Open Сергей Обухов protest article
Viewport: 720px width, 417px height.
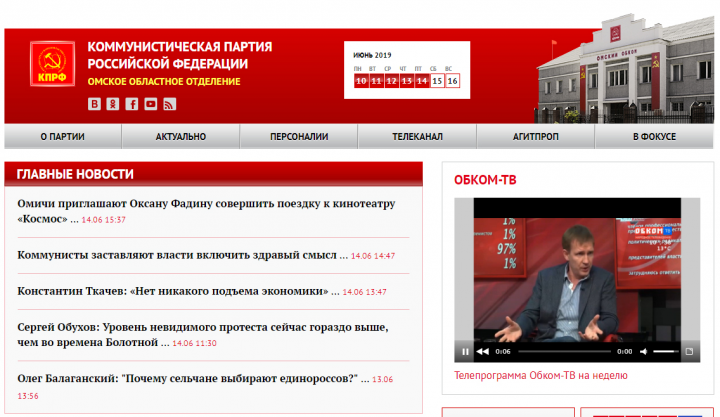coord(202,334)
